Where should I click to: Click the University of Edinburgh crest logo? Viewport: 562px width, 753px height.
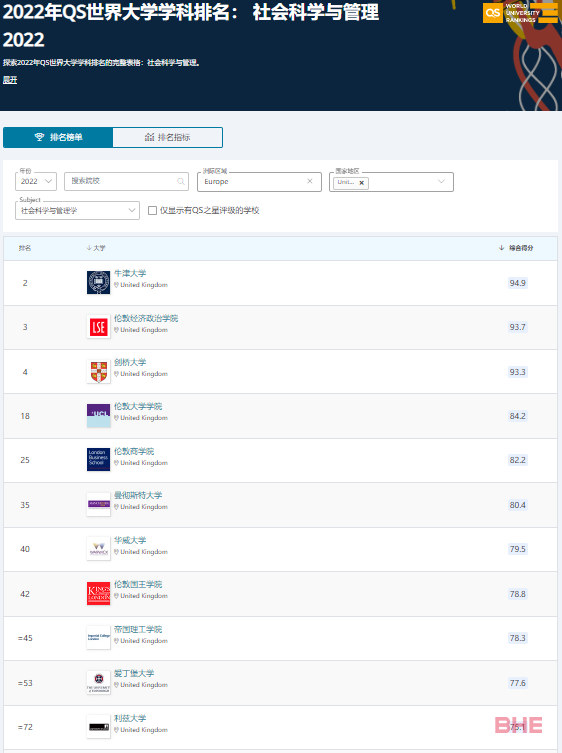pyautogui.click(x=98, y=683)
